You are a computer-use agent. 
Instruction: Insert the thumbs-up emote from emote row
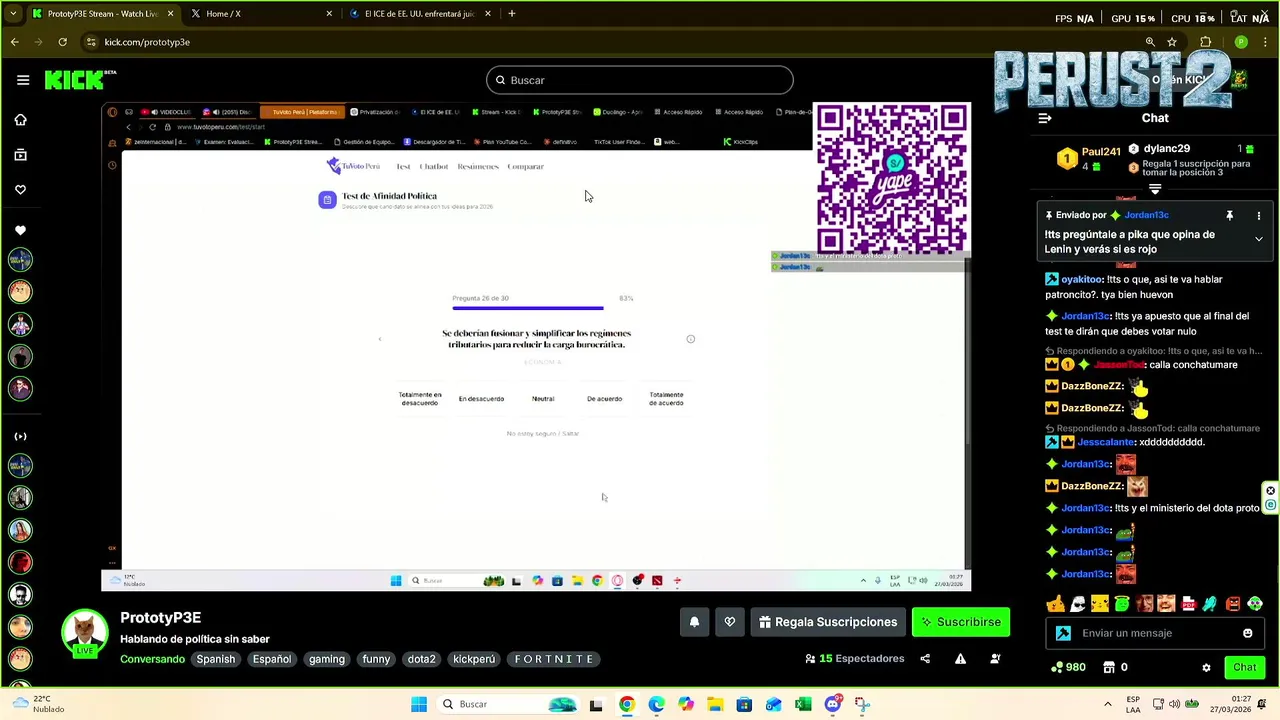pos(1055,604)
